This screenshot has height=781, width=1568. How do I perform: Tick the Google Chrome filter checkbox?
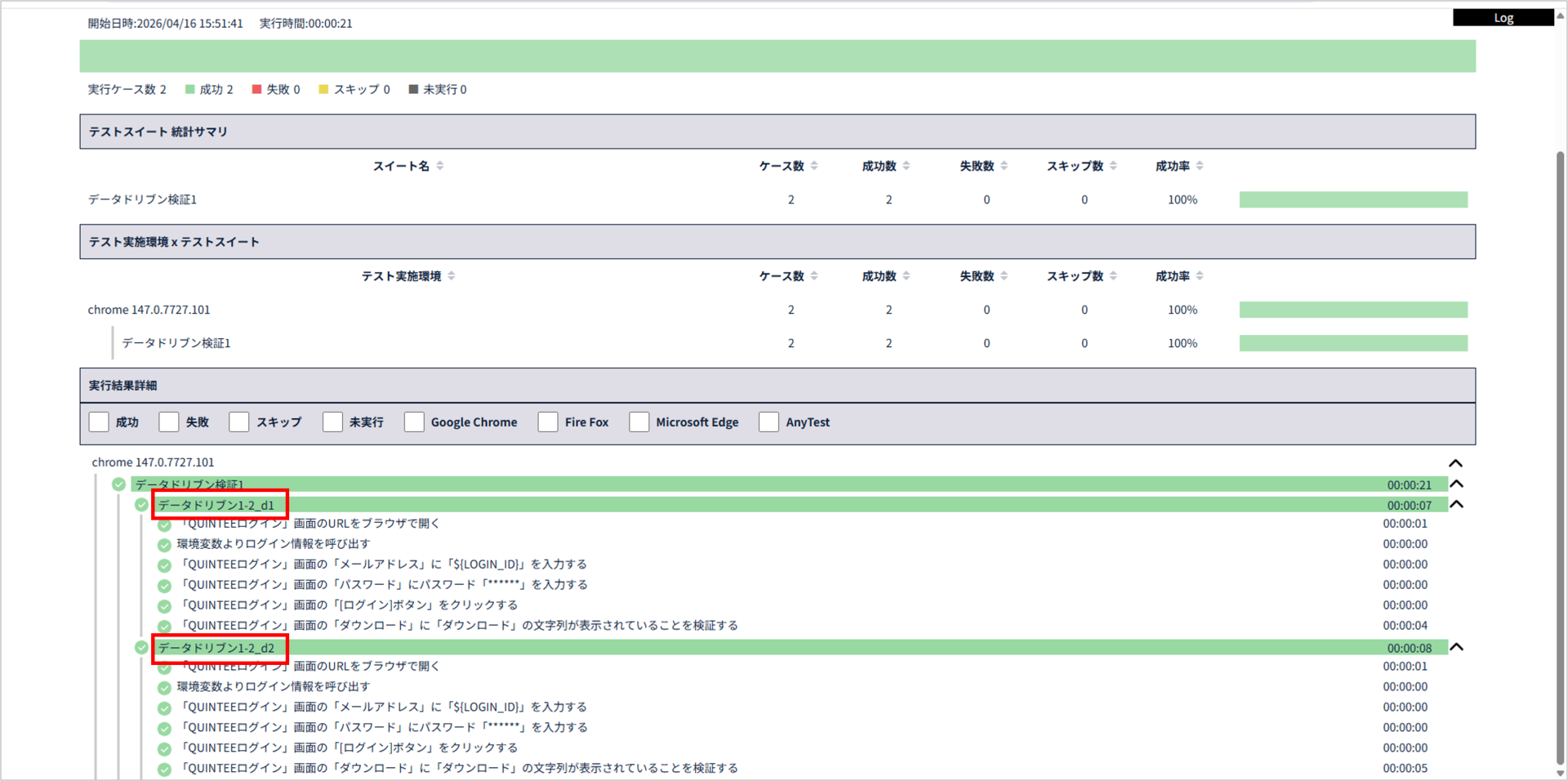[414, 422]
